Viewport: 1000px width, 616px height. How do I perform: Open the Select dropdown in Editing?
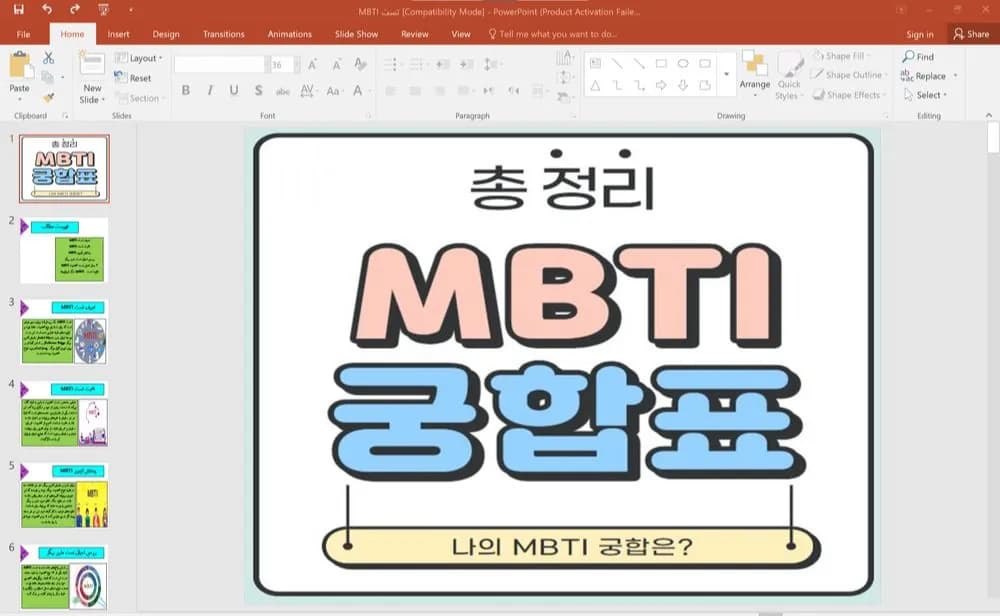925,95
